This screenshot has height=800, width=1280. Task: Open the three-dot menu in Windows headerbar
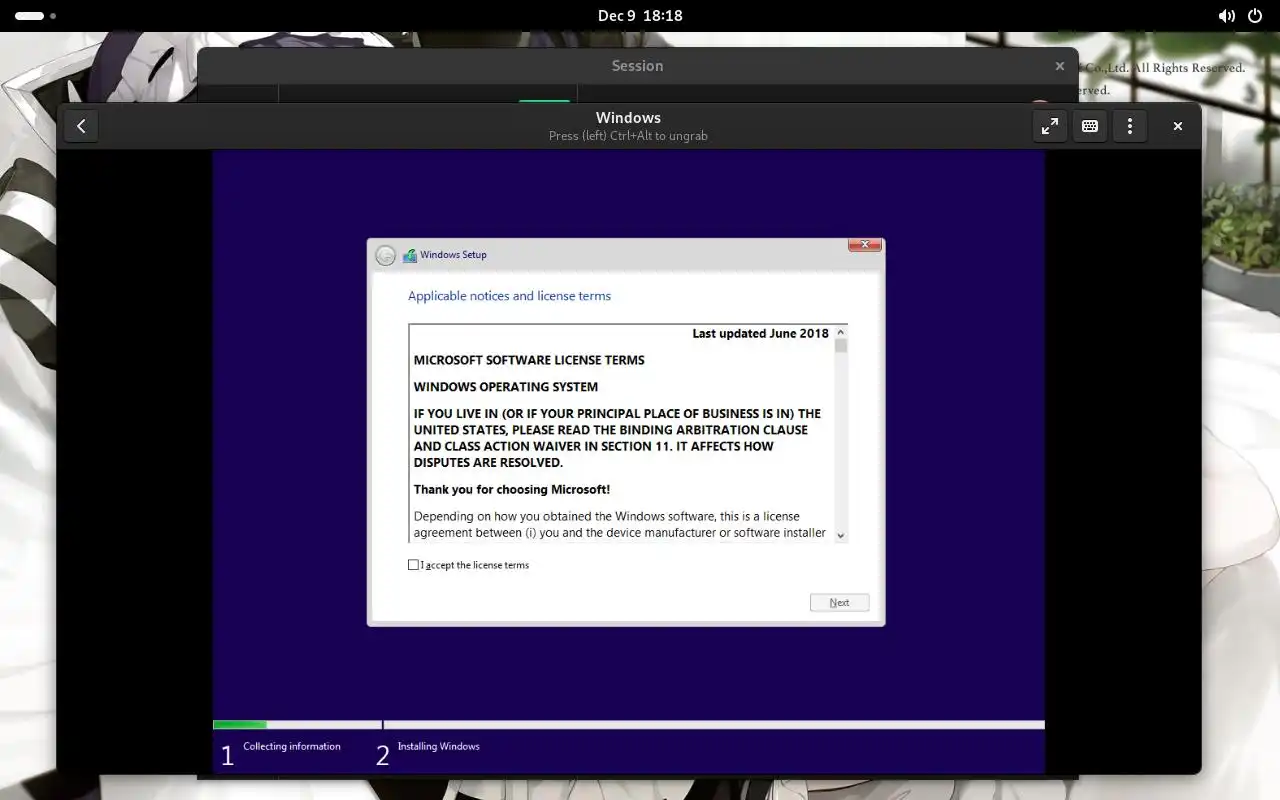click(1130, 126)
